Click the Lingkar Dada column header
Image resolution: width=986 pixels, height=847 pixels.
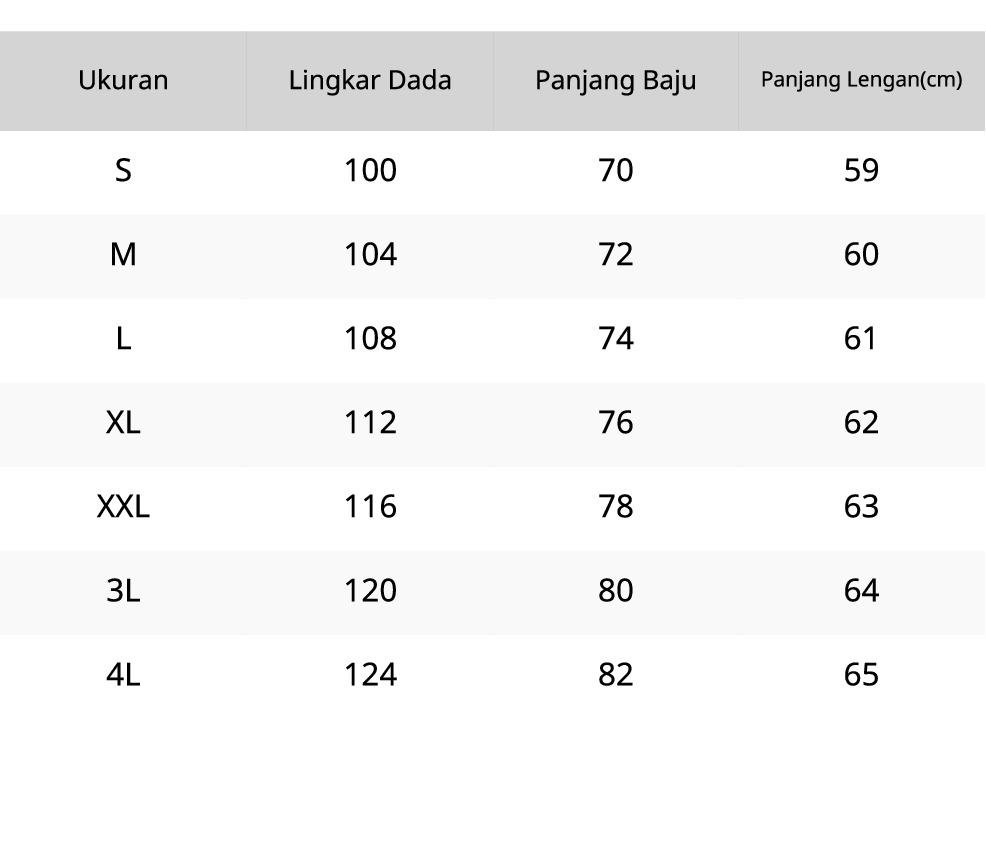click(370, 80)
